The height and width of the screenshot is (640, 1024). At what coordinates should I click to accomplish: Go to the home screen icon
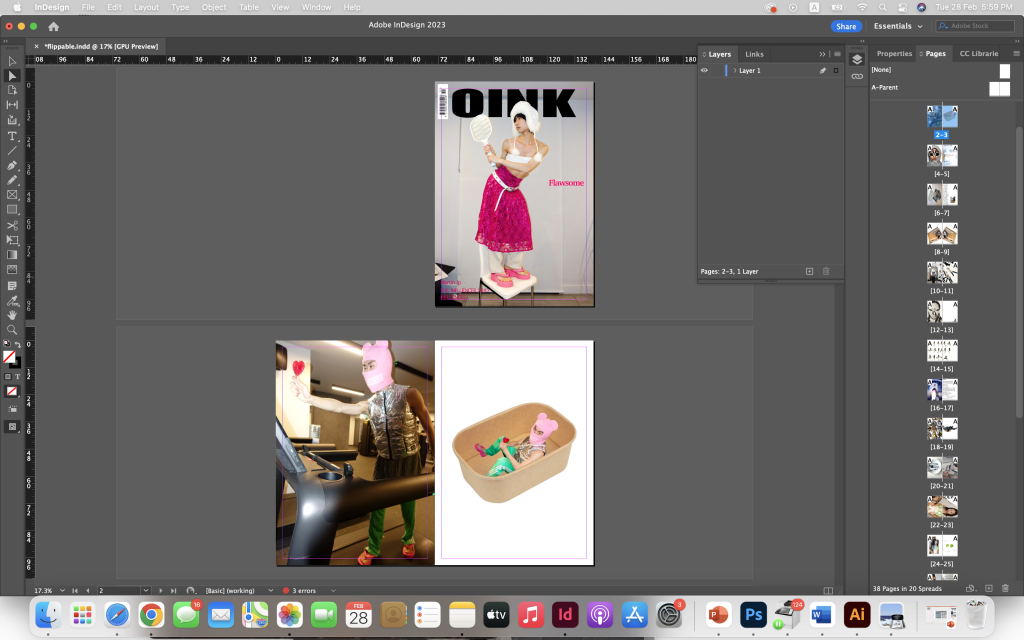click(54, 27)
